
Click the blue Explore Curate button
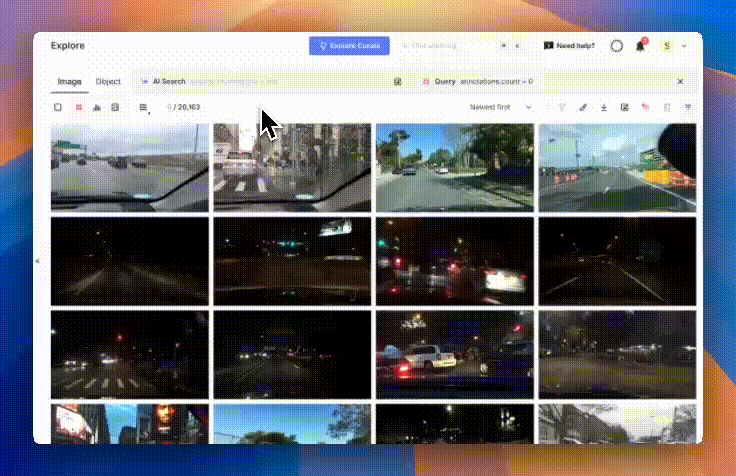pos(349,46)
